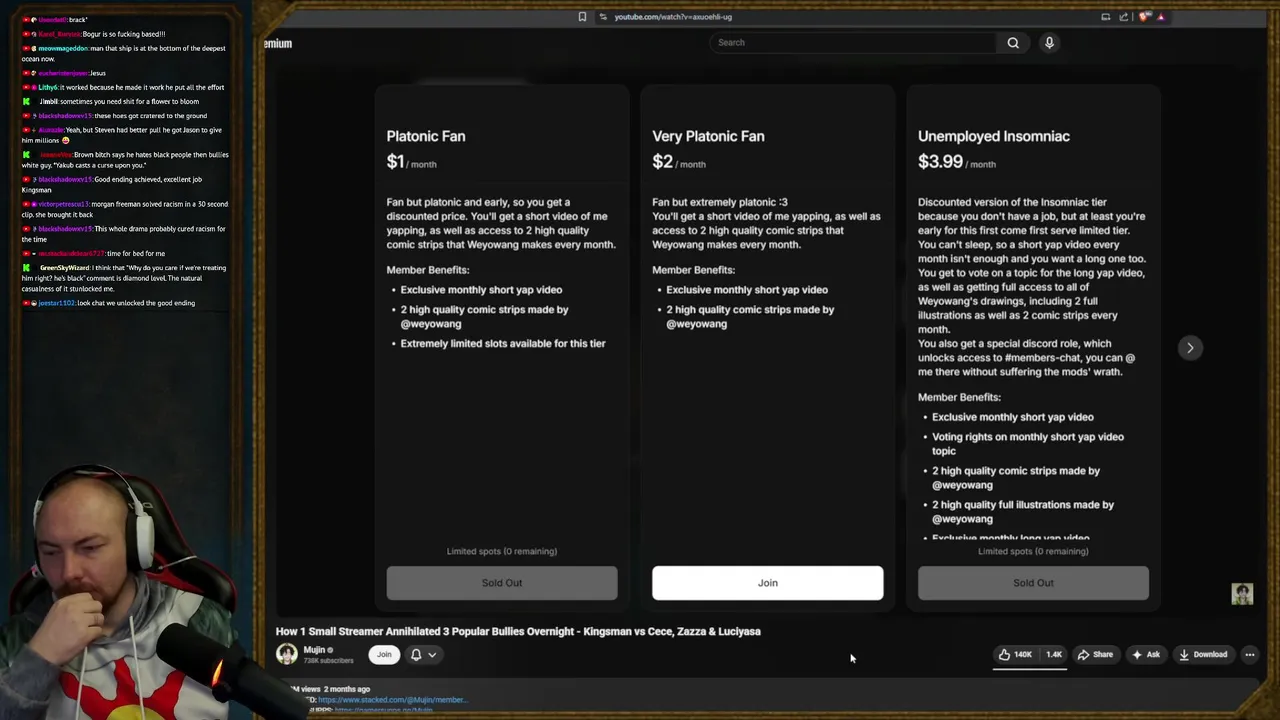Click the Ask AI sparkle button

point(1146,654)
